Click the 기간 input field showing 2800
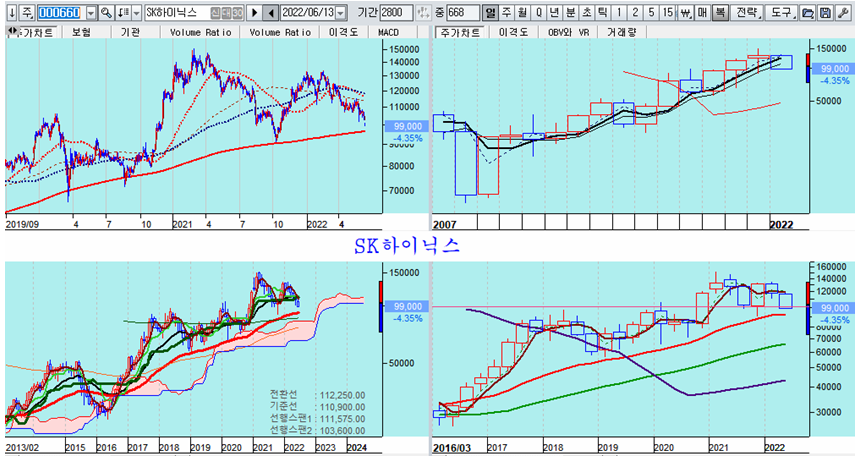This screenshot has width=859, height=459. pyautogui.click(x=397, y=13)
